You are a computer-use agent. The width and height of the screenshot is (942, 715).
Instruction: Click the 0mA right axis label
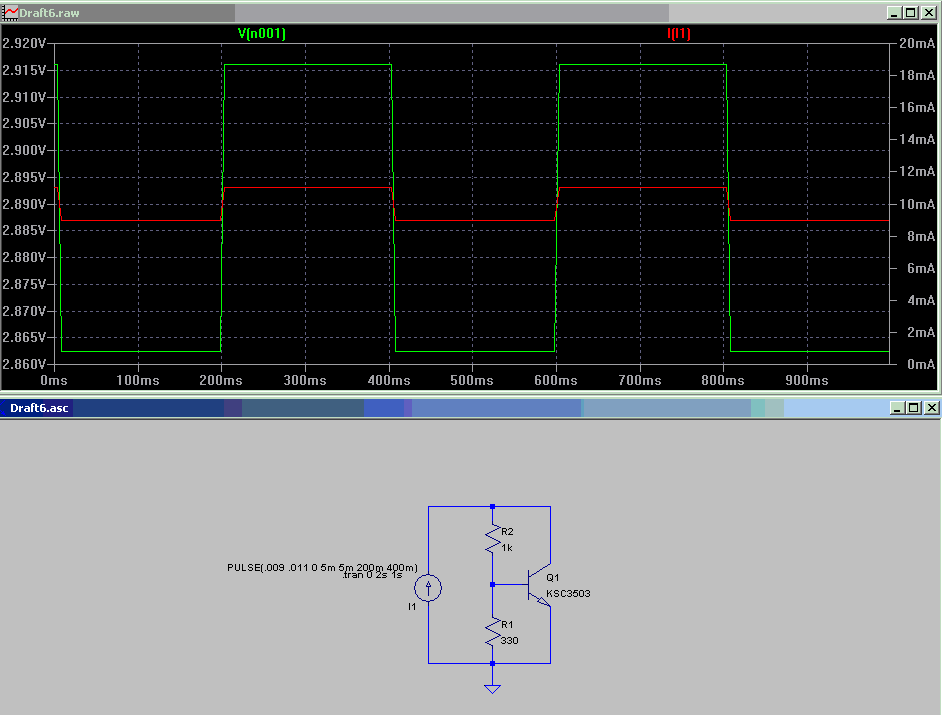coord(921,364)
